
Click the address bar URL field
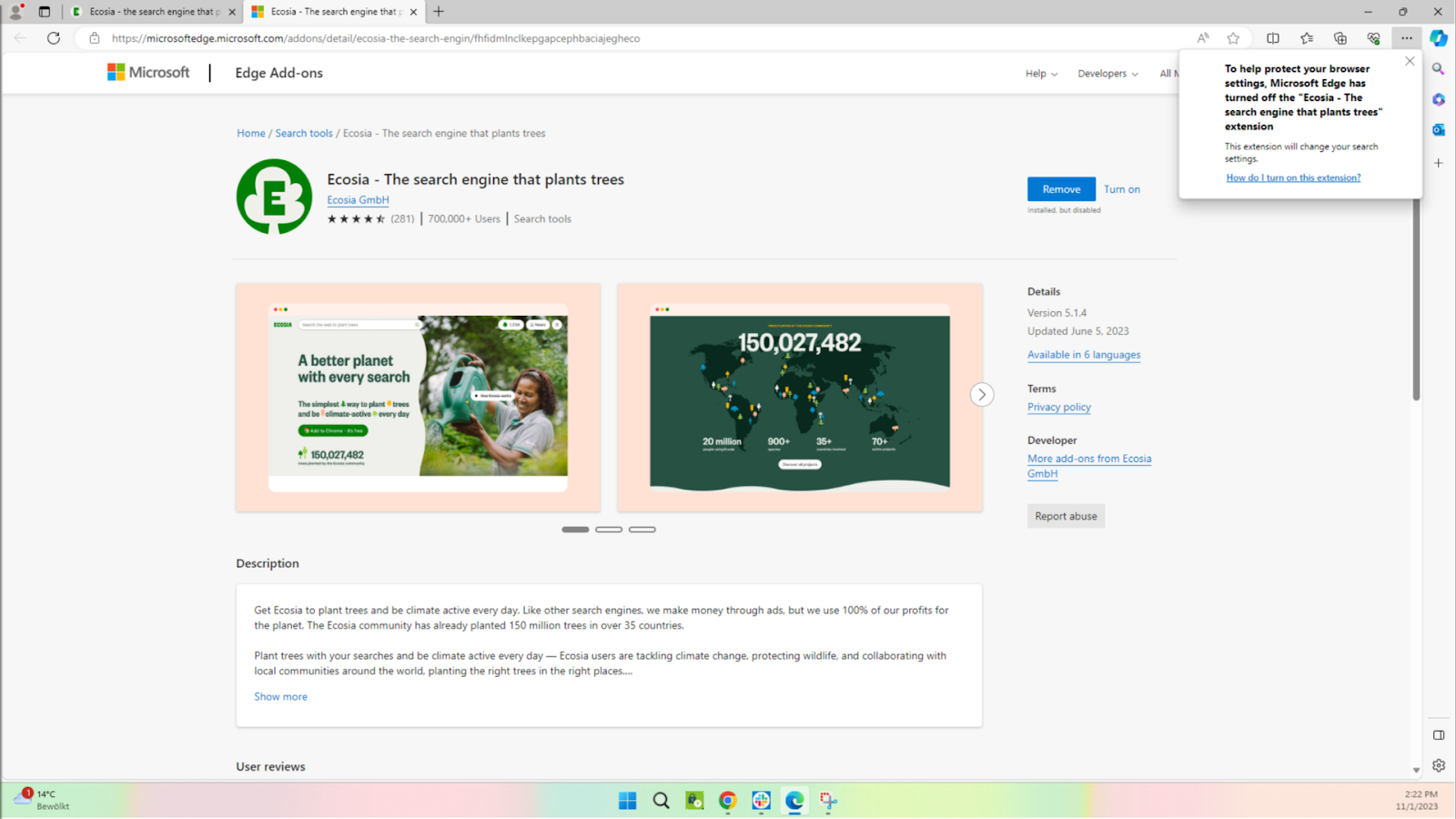(637, 38)
